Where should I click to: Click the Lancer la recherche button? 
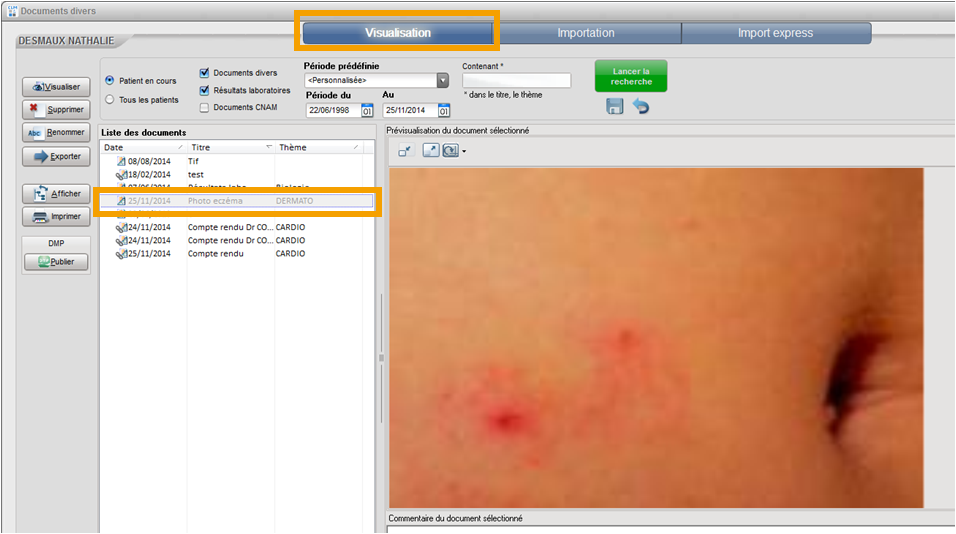(x=631, y=76)
